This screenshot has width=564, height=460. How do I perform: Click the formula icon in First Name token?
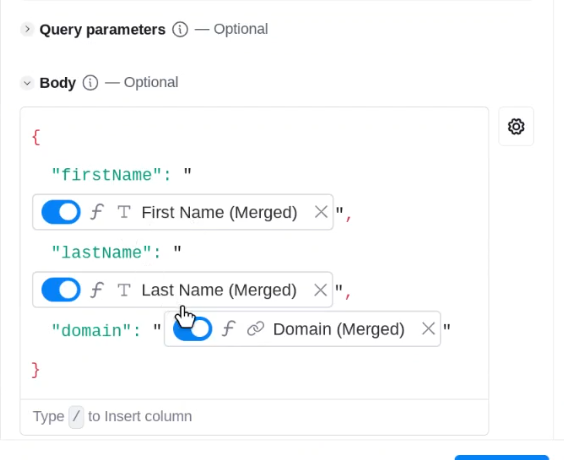click(97, 211)
